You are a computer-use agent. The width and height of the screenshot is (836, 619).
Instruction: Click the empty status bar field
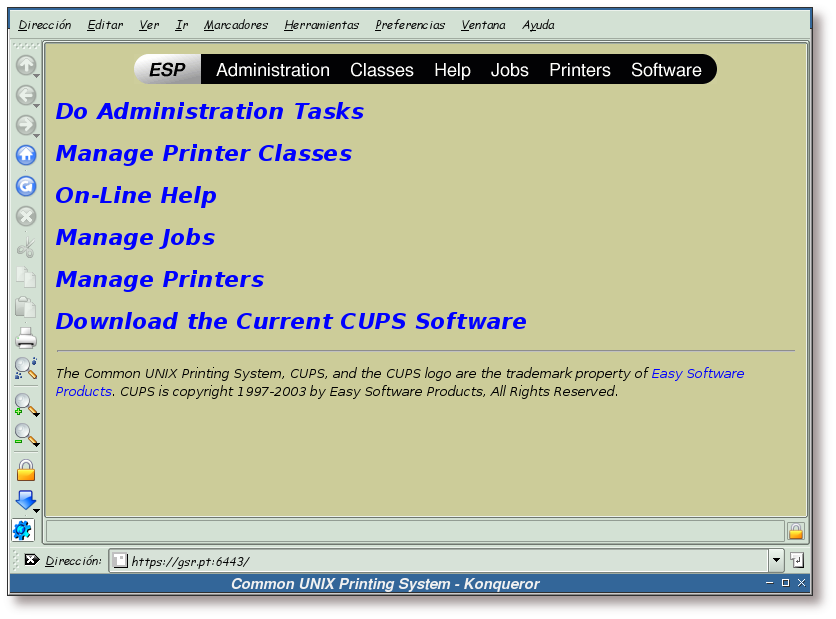pyautogui.click(x=415, y=532)
